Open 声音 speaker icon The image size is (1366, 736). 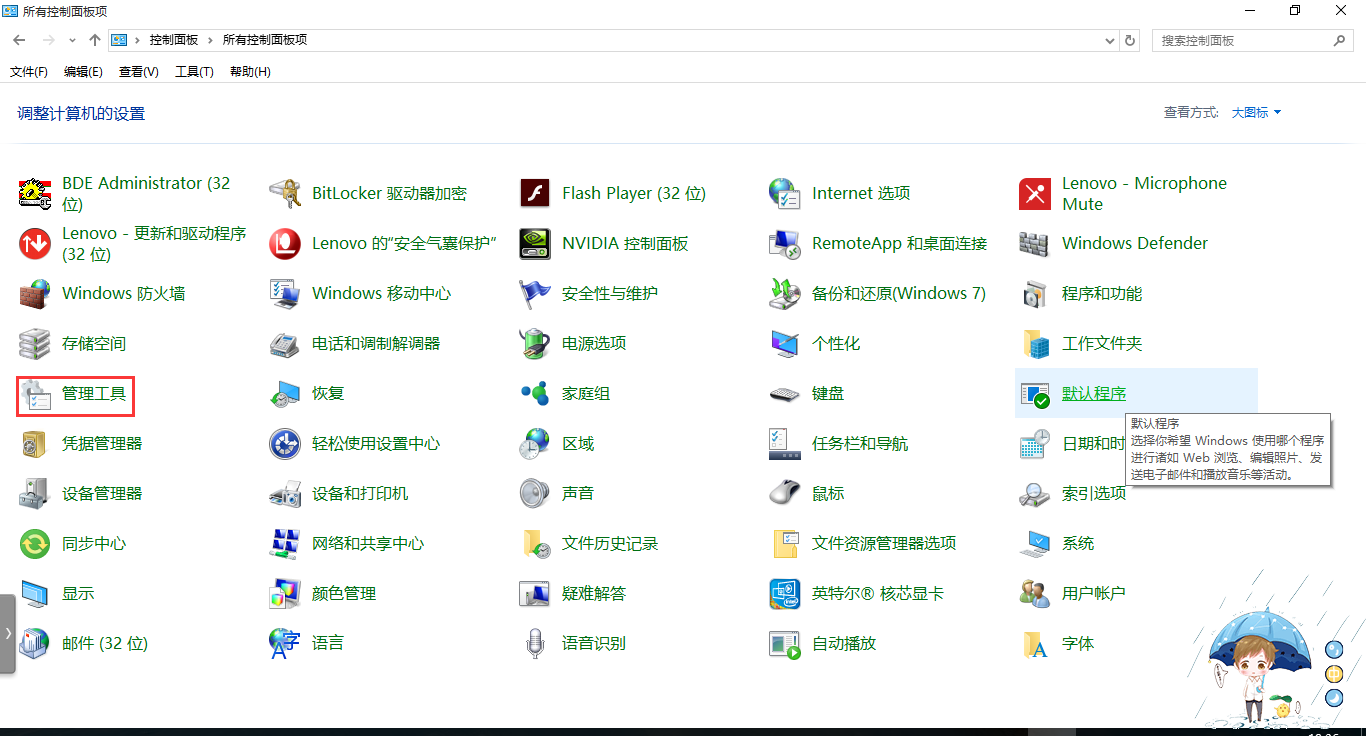click(535, 493)
